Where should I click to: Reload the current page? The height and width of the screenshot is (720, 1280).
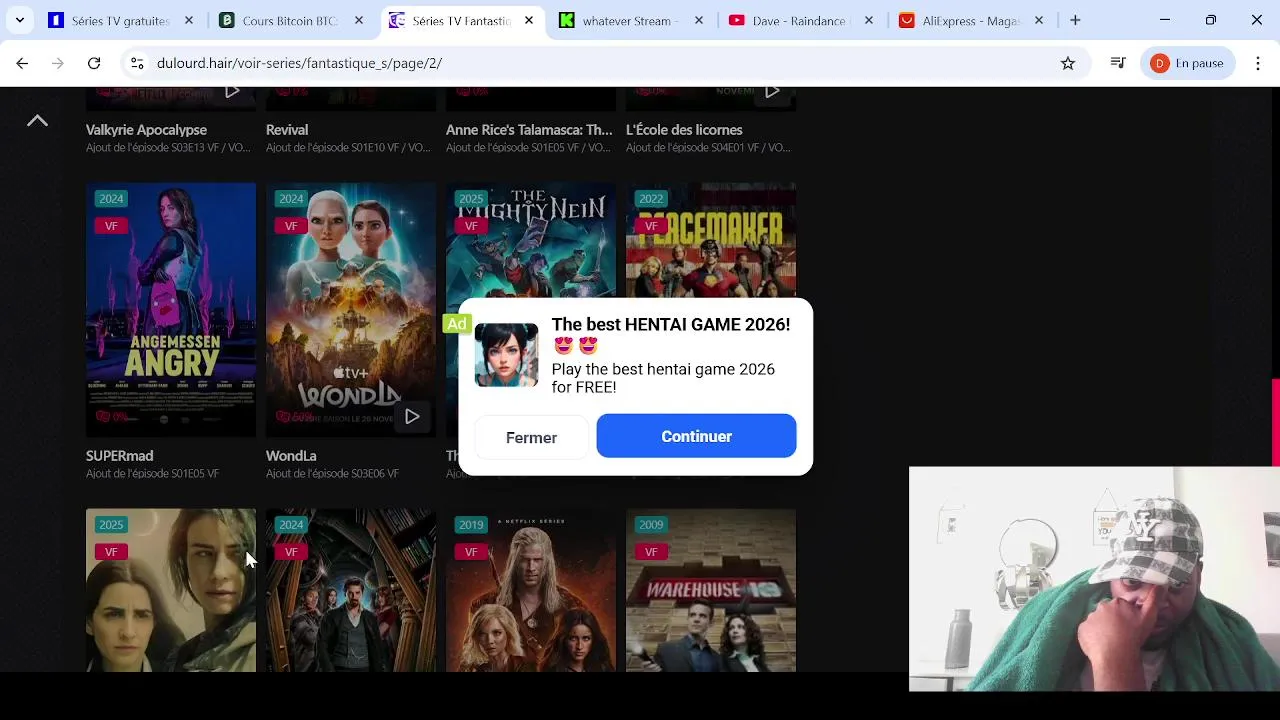click(x=94, y=63)
